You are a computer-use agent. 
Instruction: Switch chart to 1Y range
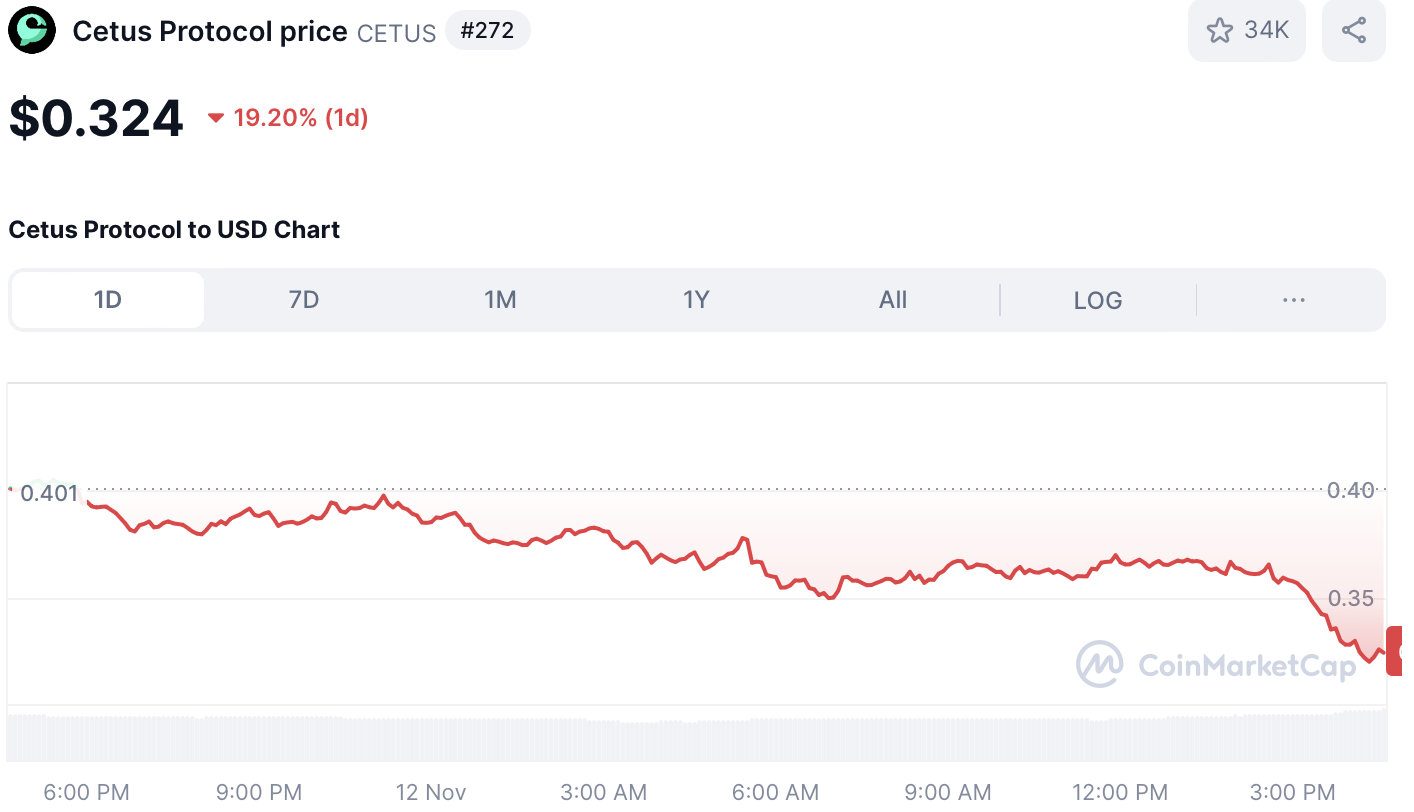[696, 300]
